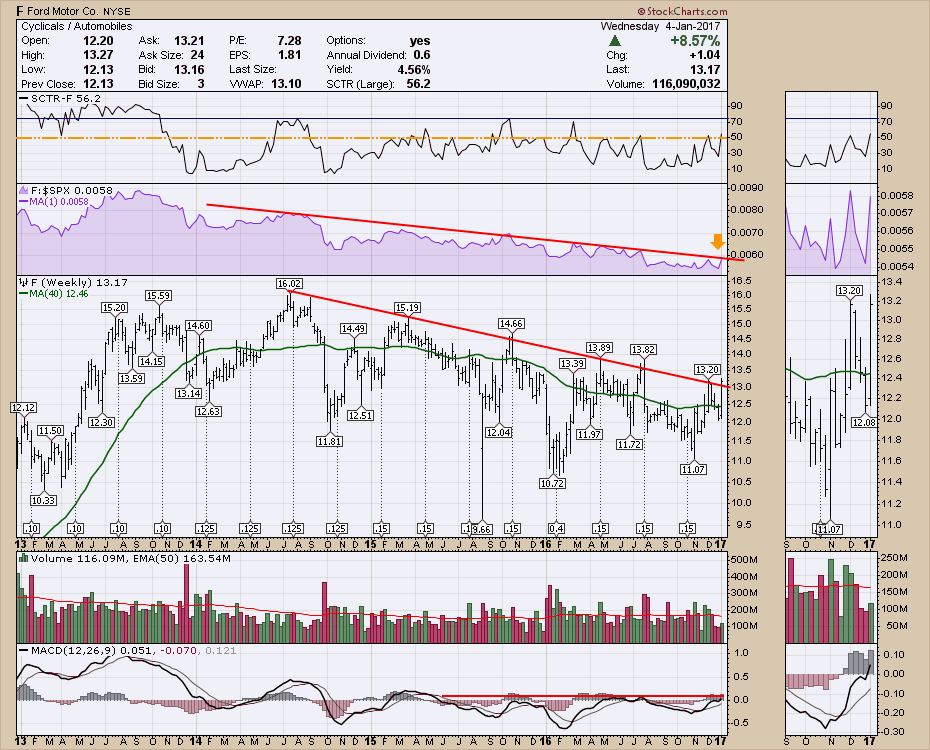
Task: Click the +8.57% percent change
Action: click(695, 41)
